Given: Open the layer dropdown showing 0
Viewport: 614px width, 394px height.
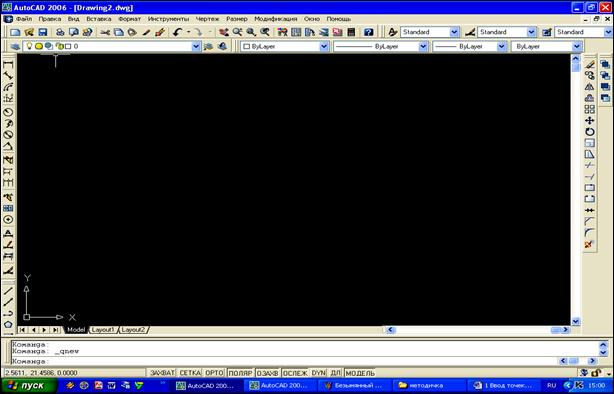Looking at the screenshot, I should pos(196,46).
